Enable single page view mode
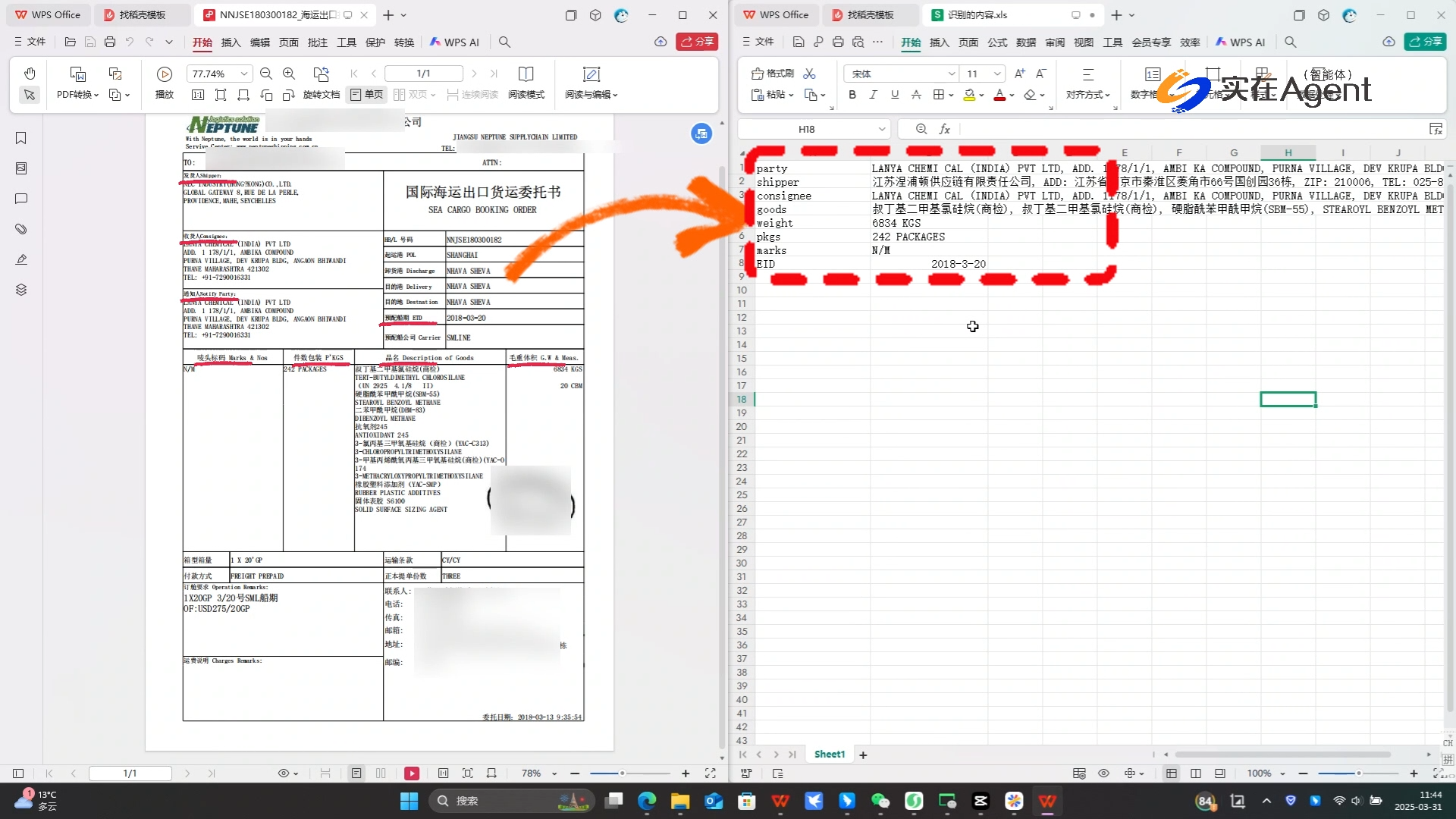Screen dimensions: 1456x819 367,95
